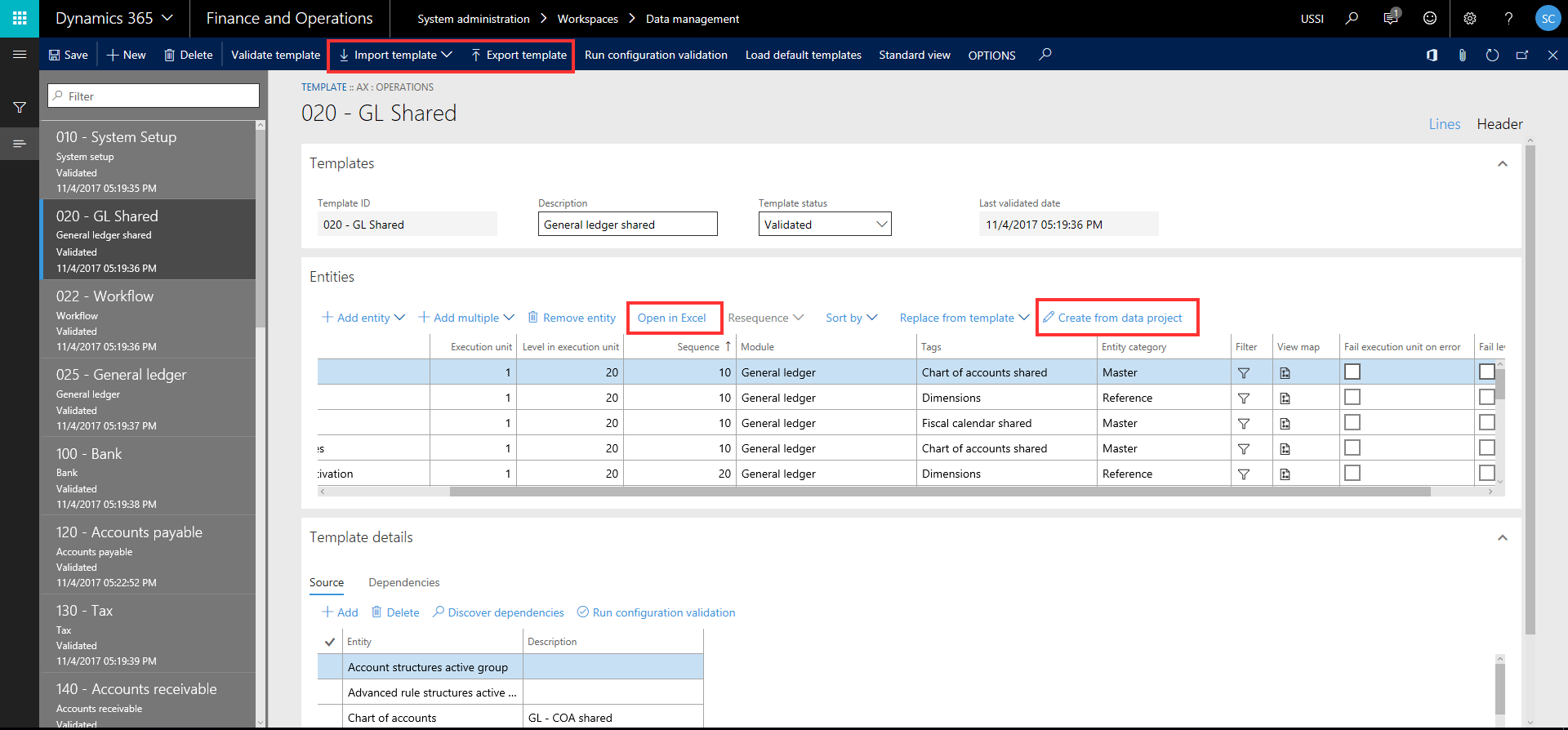Tick Fail level checkbox for Fiscal calendar shared row
Screen dimensions: 1568x730
[1487, 422]
